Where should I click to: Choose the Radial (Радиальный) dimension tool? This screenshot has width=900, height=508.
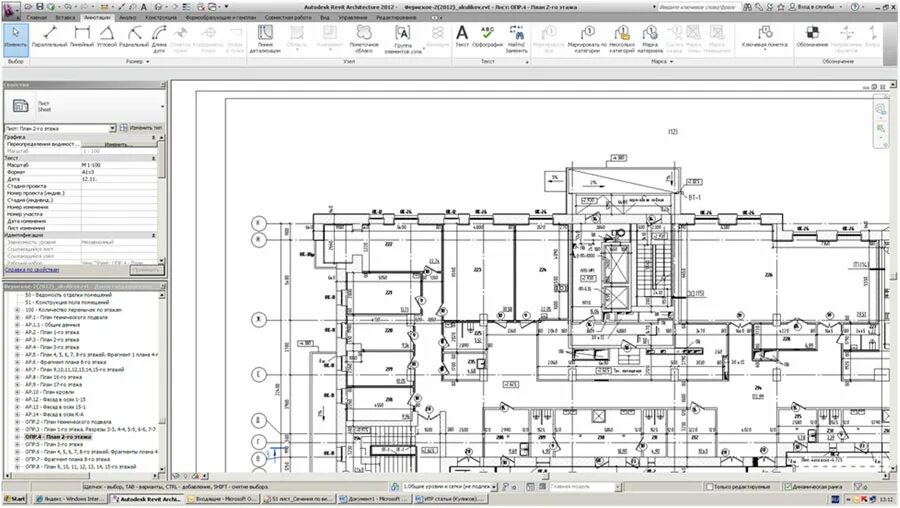tap(134, 37)
